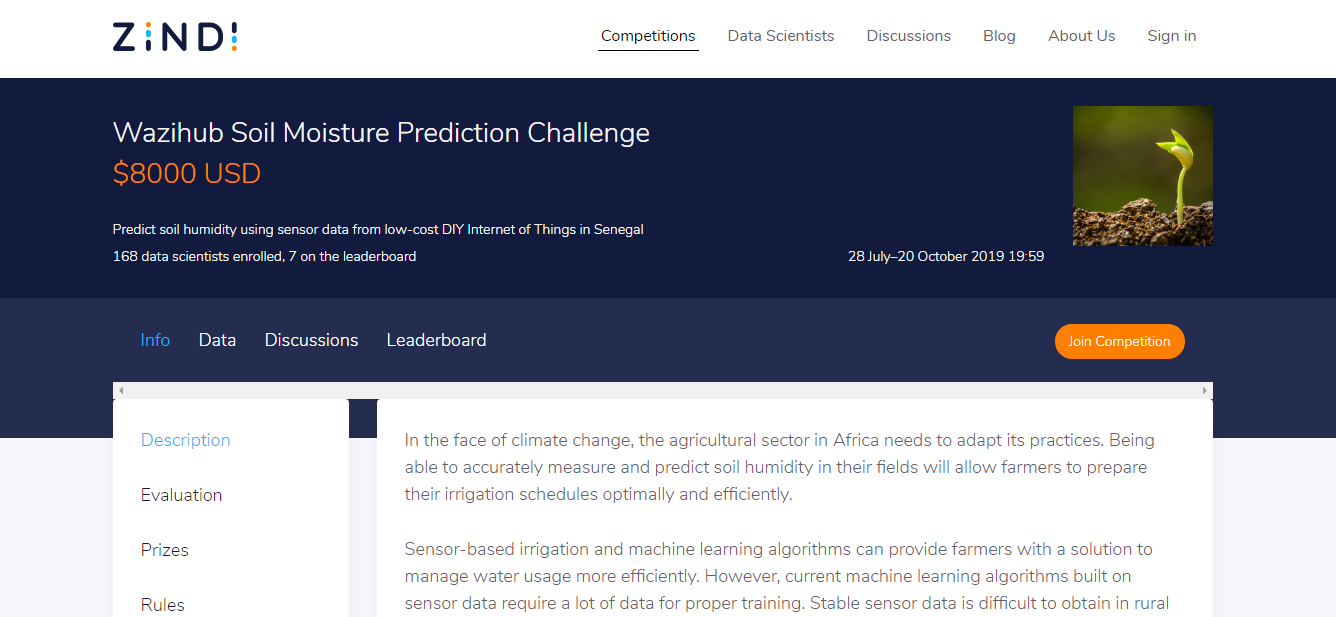Open the Competitions nav item
1336x617 pixels.
click(648, 36)
